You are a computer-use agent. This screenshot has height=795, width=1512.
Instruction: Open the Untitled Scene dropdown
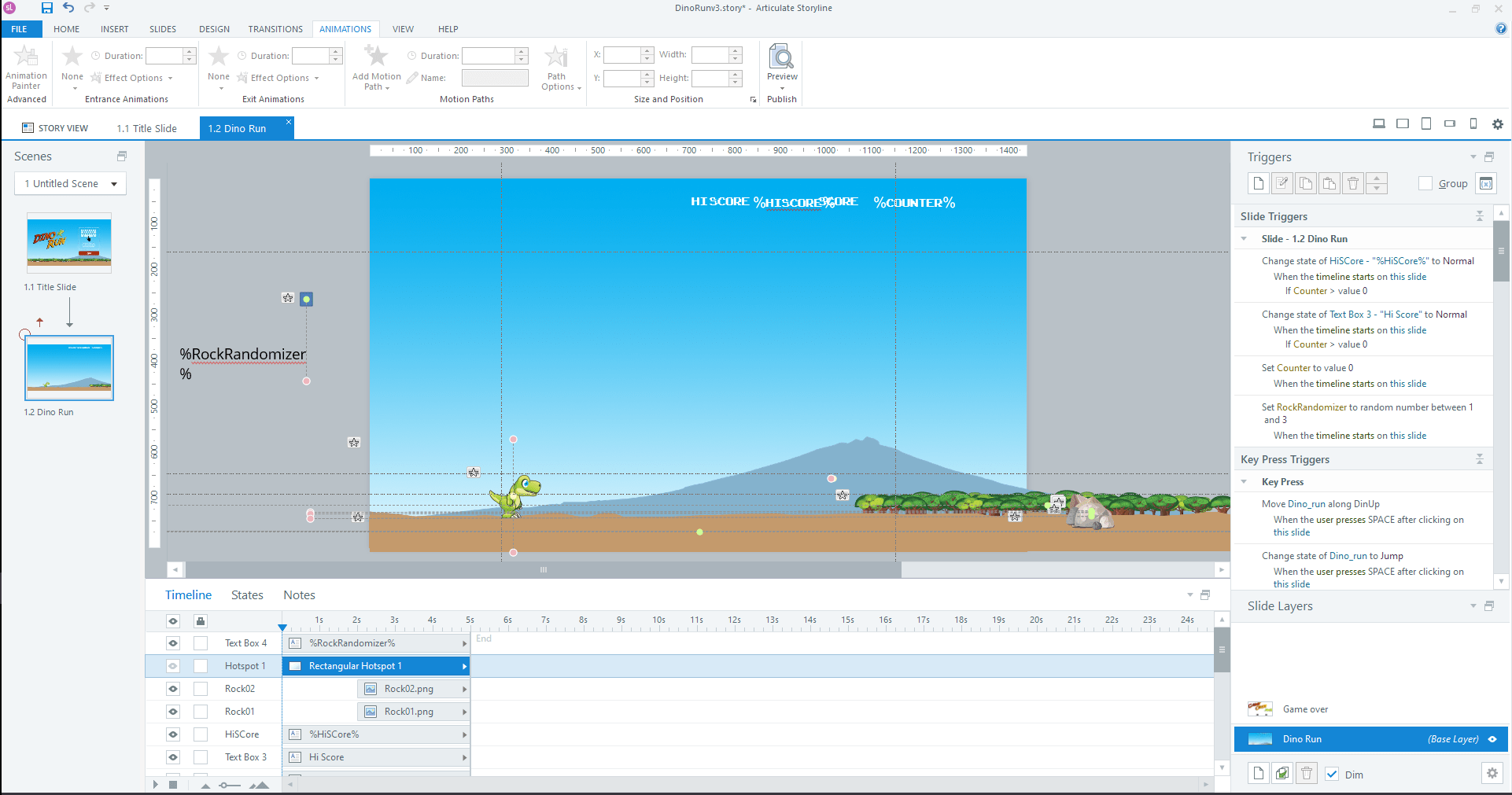70,184
